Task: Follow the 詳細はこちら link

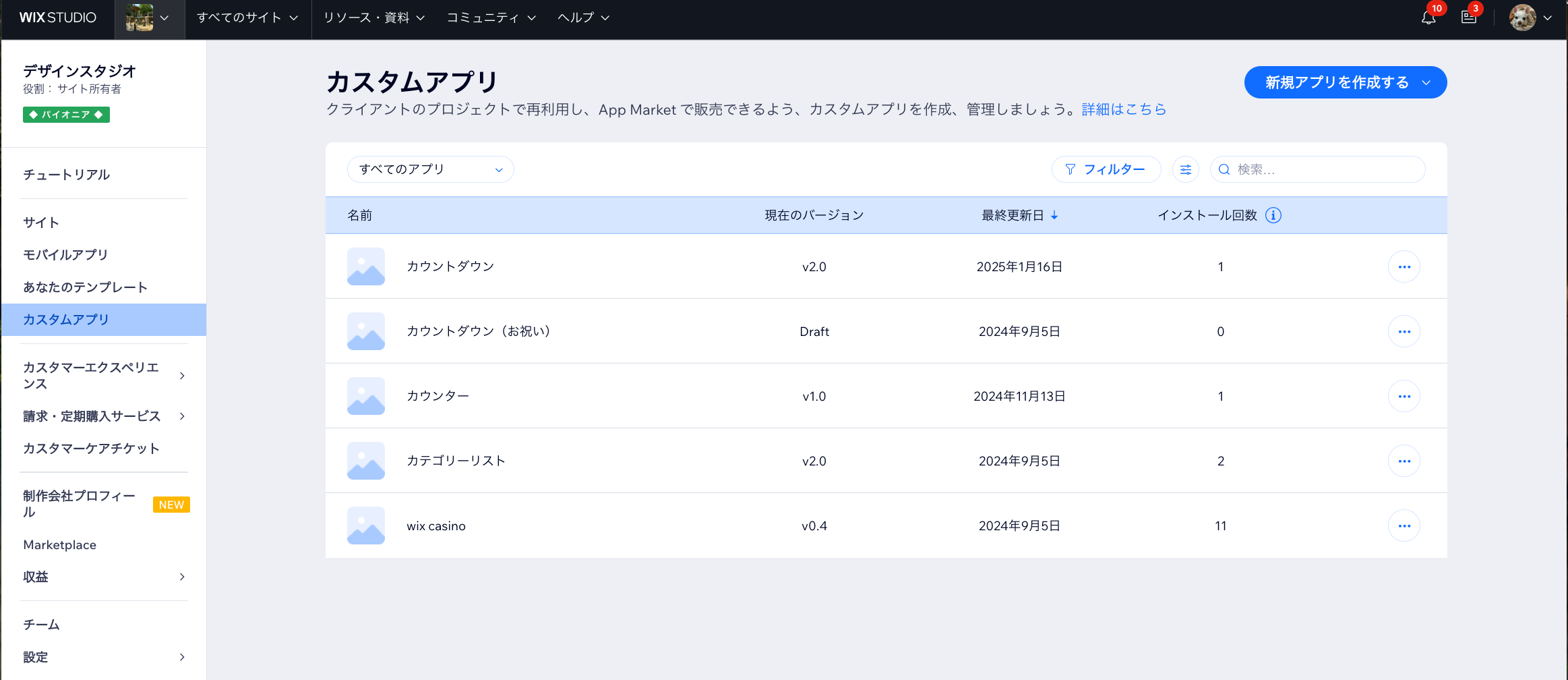Action: [1123, 109]
